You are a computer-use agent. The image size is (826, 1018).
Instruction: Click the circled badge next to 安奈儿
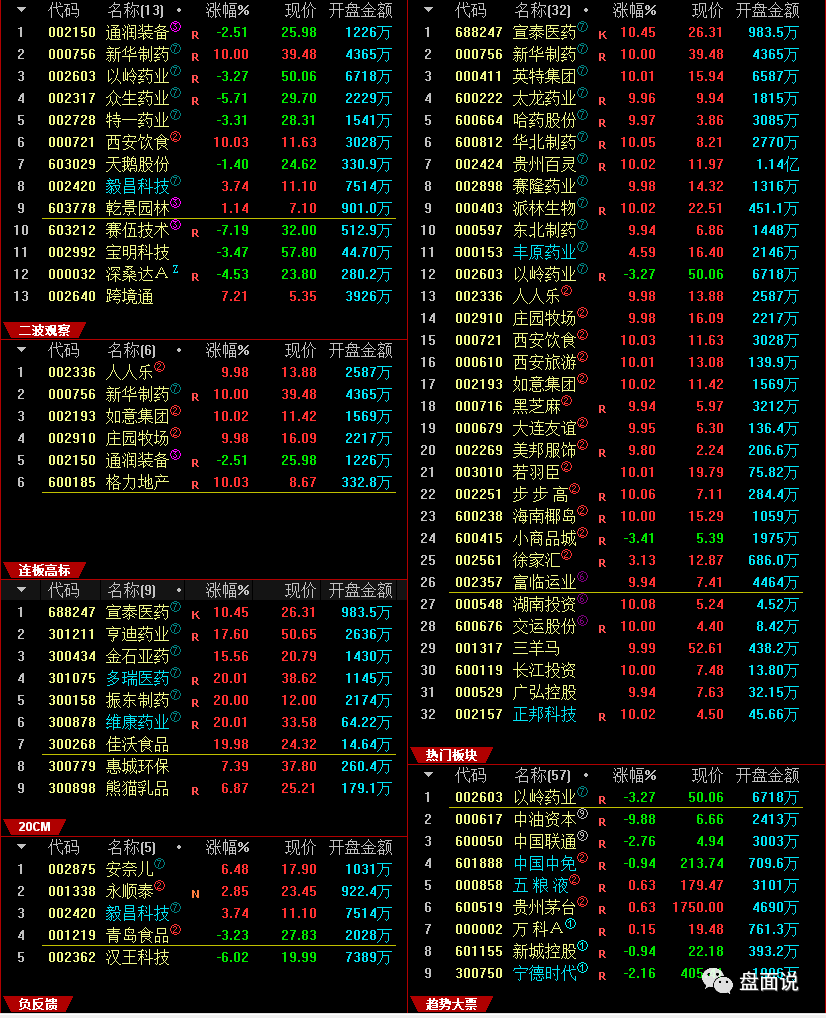coord(160,864)
